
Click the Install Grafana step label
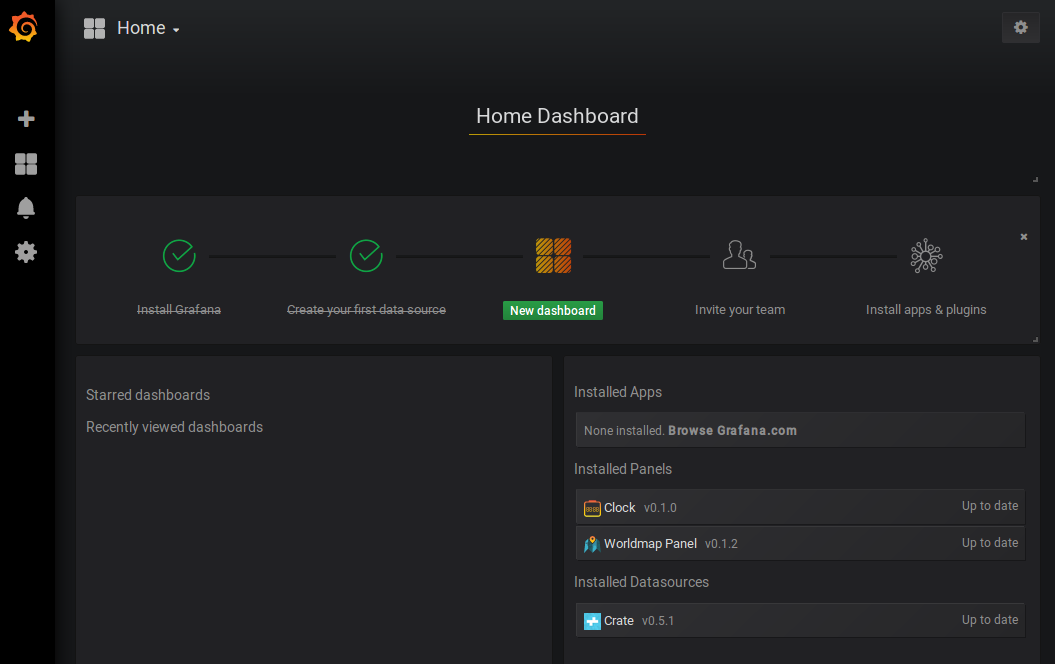pyautogui.click(x=179, y=309)
